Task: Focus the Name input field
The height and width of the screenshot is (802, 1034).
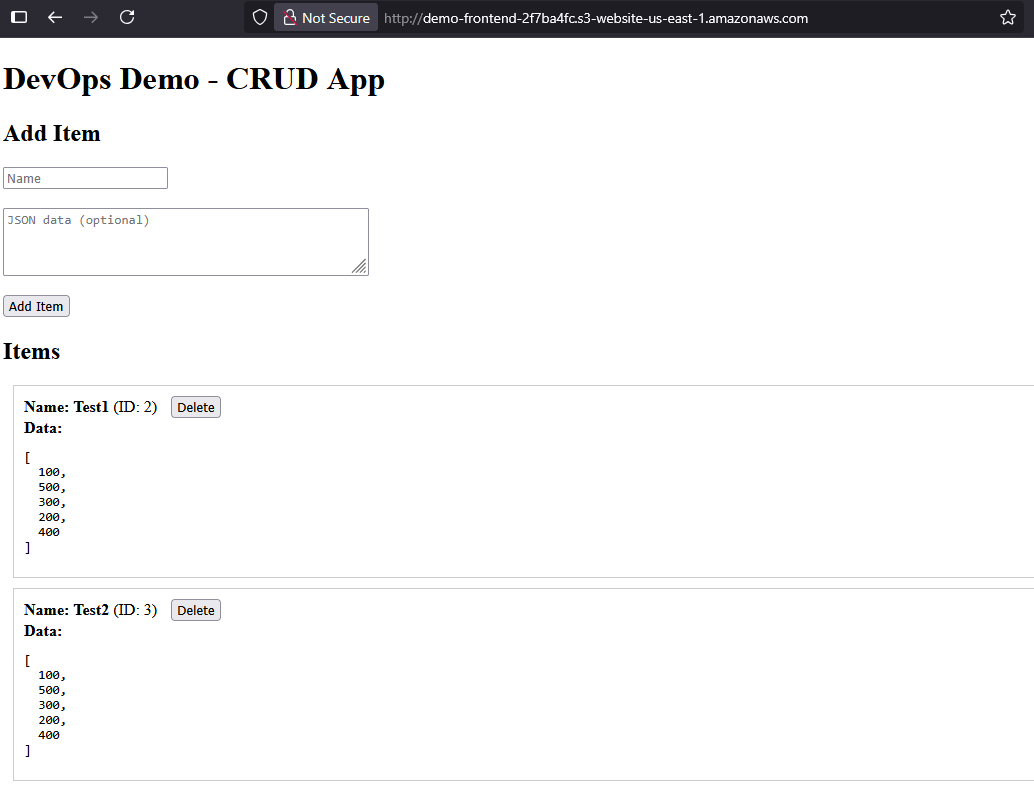Action: [86, 178]
